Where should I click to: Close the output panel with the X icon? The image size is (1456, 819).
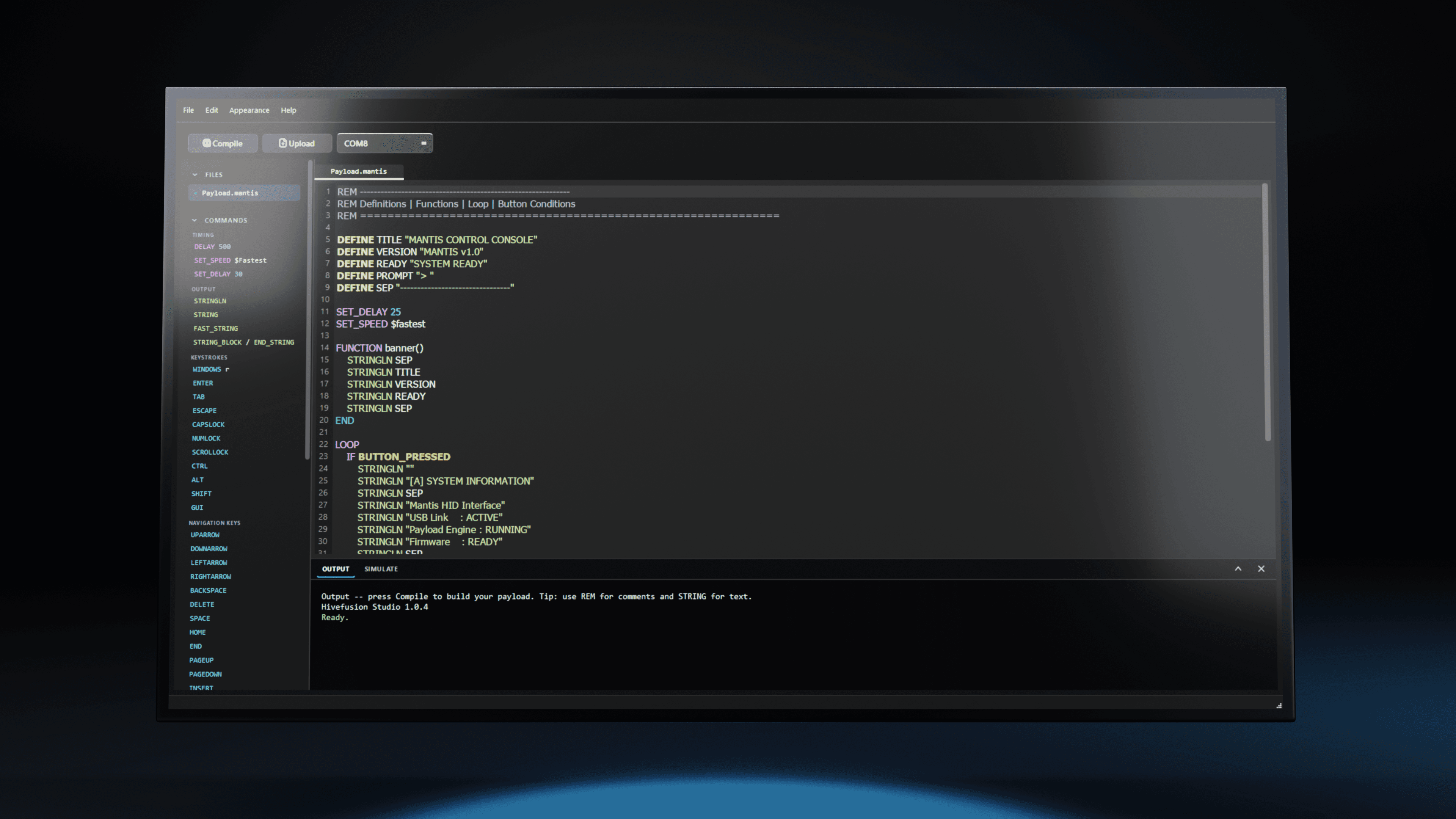[1261, 569]
